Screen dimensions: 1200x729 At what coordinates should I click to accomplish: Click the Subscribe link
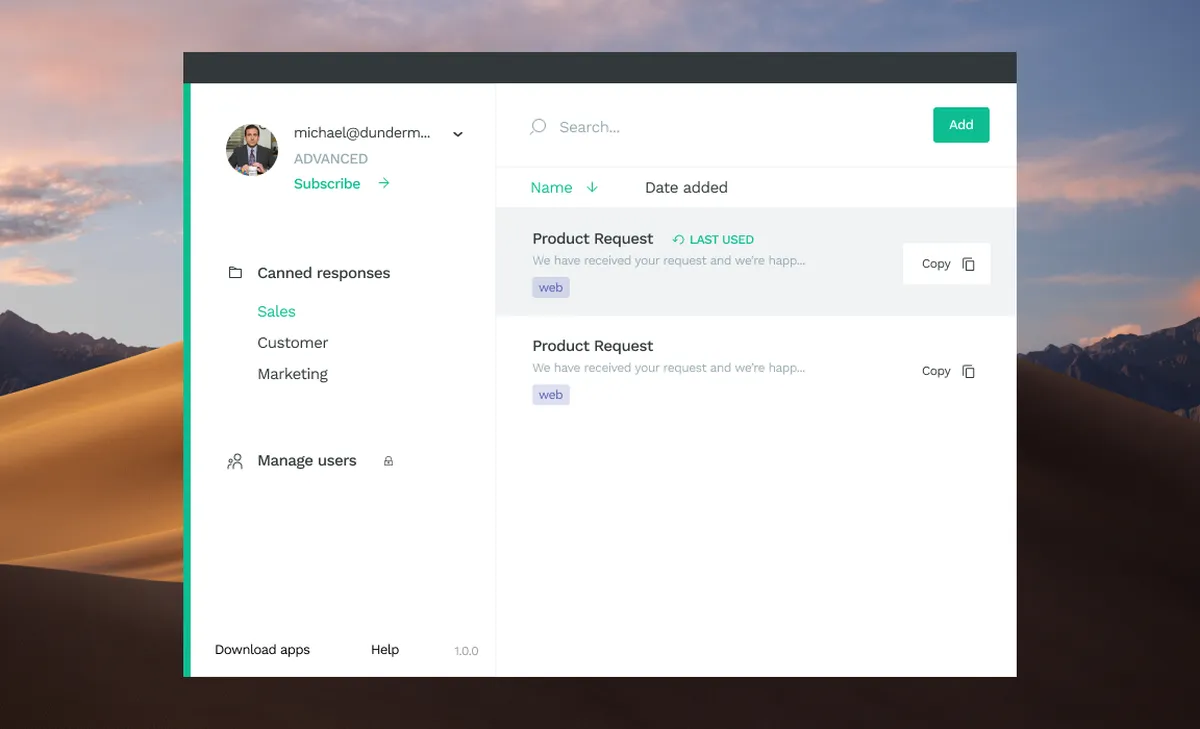click(327, 184)
